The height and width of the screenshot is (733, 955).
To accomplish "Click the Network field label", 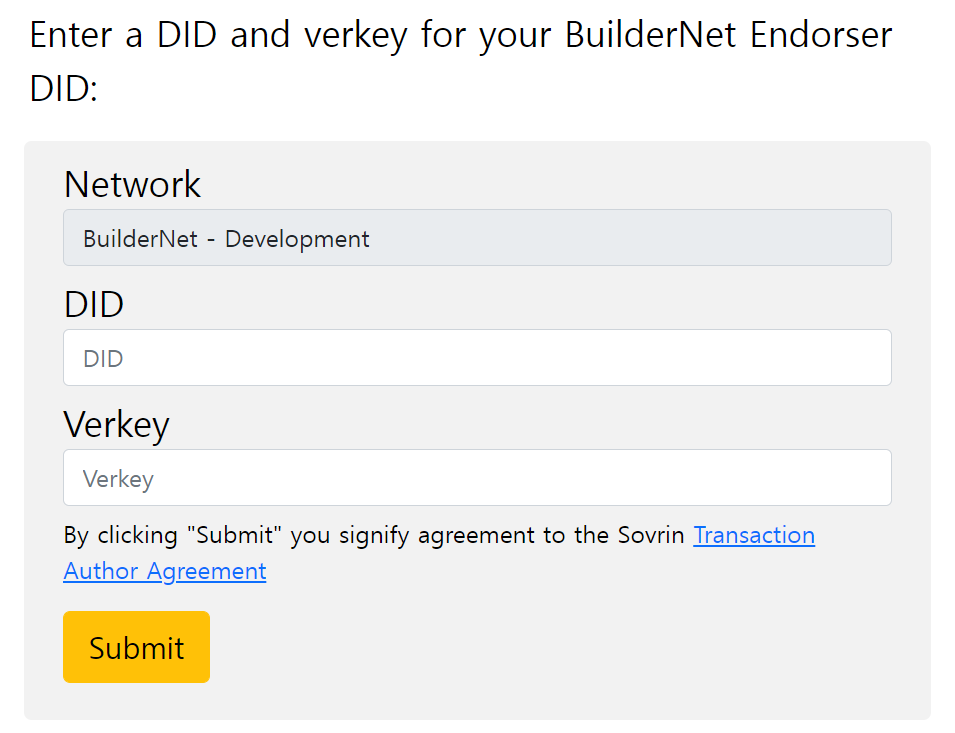I will (132, 184).
